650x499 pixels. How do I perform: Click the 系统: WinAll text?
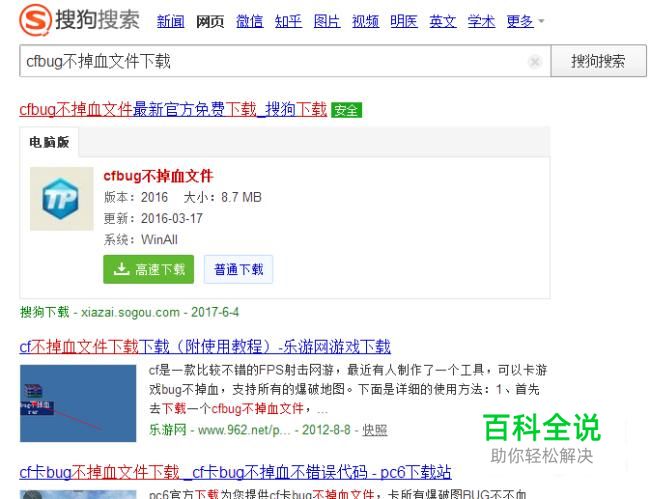click(x=141, y=240)
